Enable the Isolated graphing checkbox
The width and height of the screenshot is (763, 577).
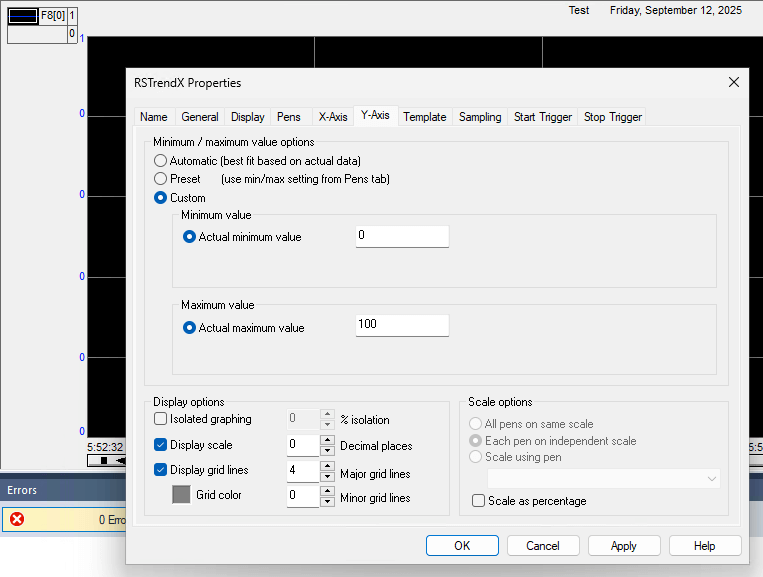point(161,419)
